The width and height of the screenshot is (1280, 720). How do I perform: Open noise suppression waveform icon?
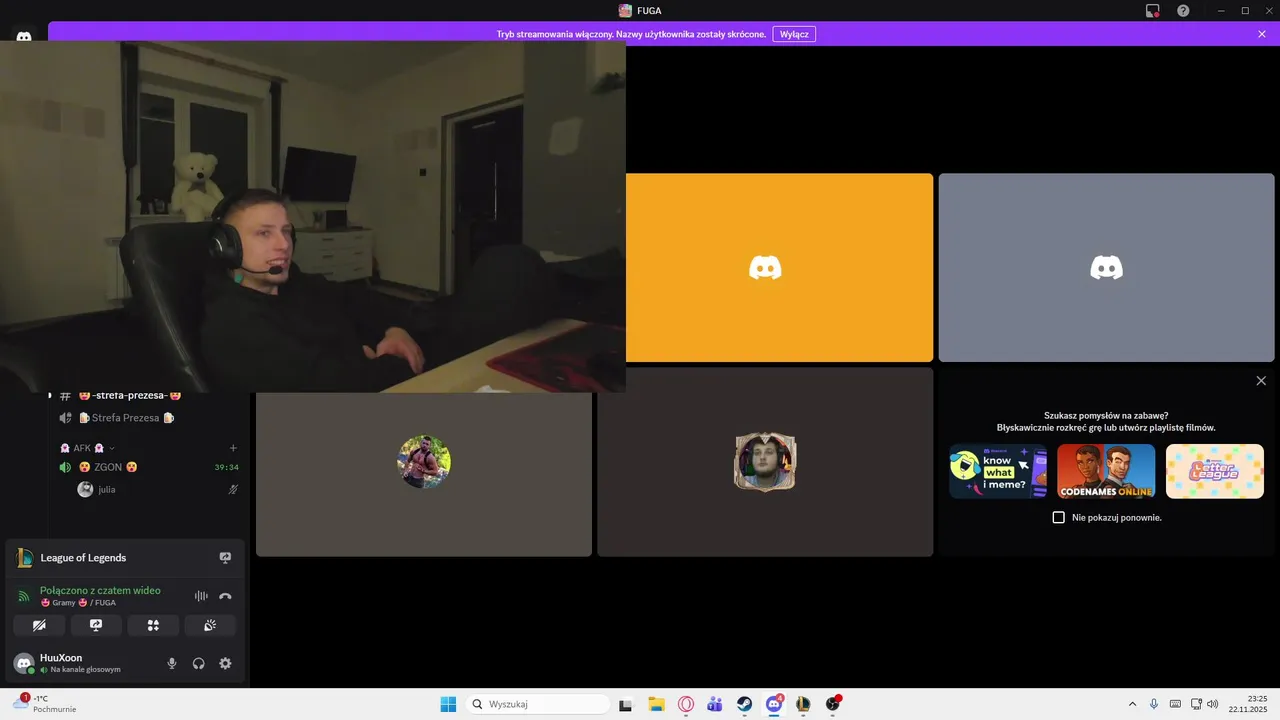pos(201,596)
